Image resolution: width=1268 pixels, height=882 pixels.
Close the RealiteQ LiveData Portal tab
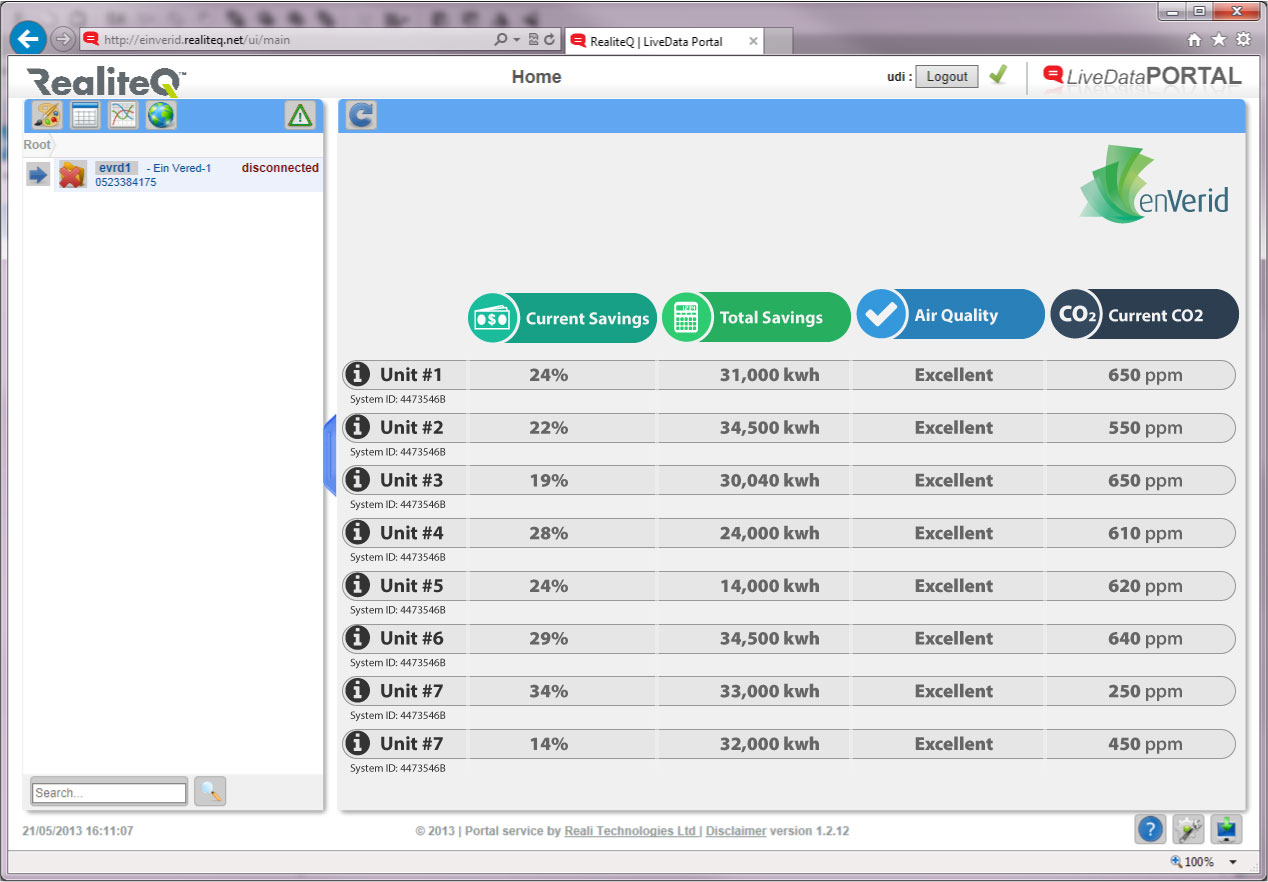pyautogui.click(x=753, y=41)
